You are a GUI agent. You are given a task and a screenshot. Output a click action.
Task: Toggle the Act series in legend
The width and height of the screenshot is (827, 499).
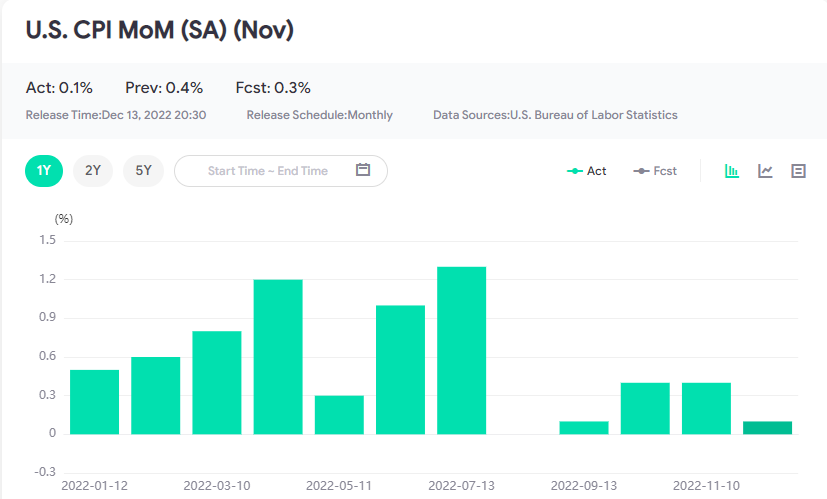pos(587,171)
